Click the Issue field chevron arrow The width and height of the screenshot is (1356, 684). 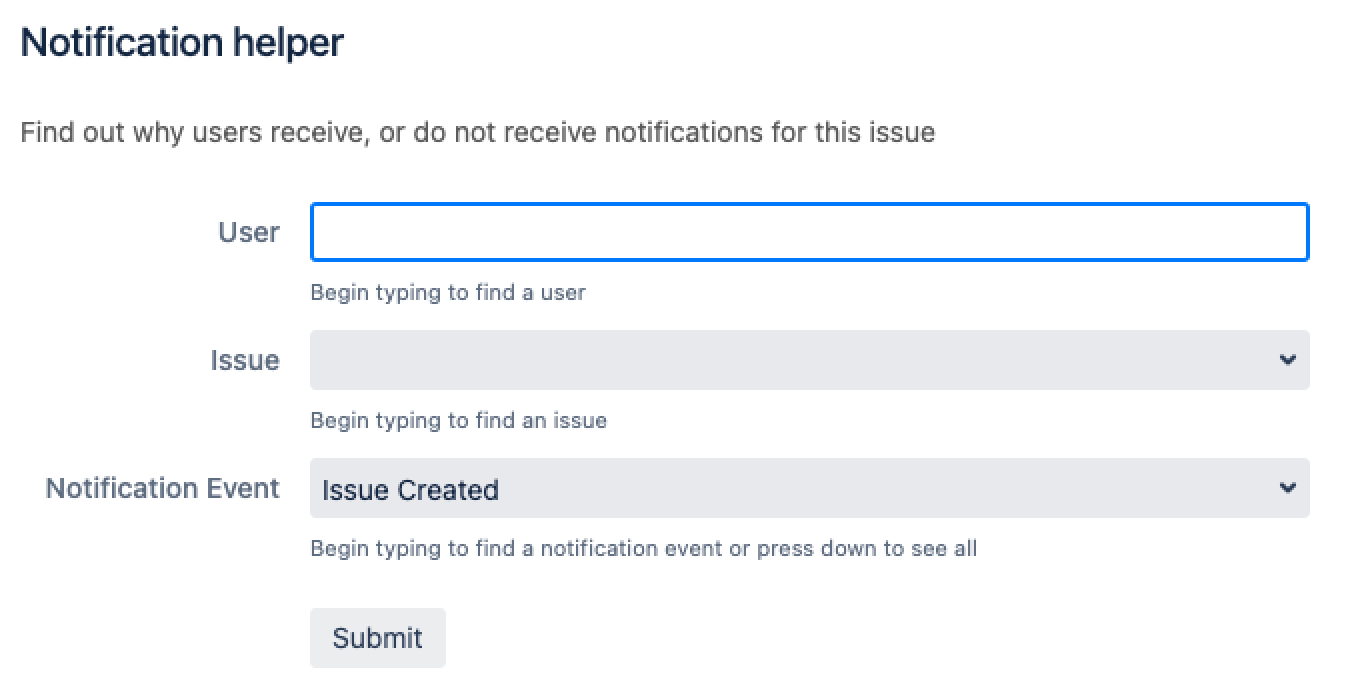1287,360
